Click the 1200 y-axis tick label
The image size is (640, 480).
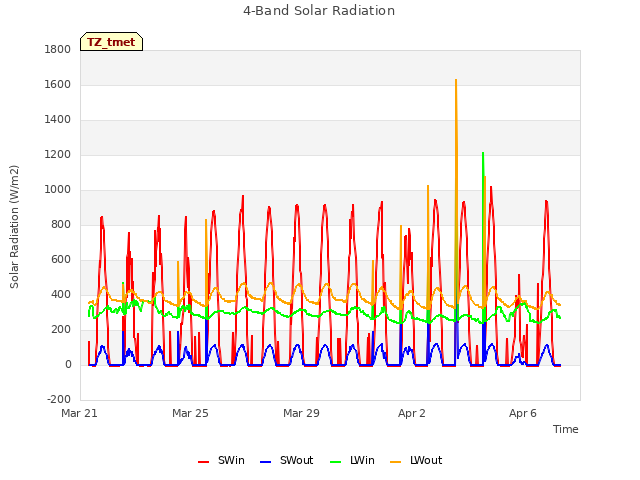(58, 155)
